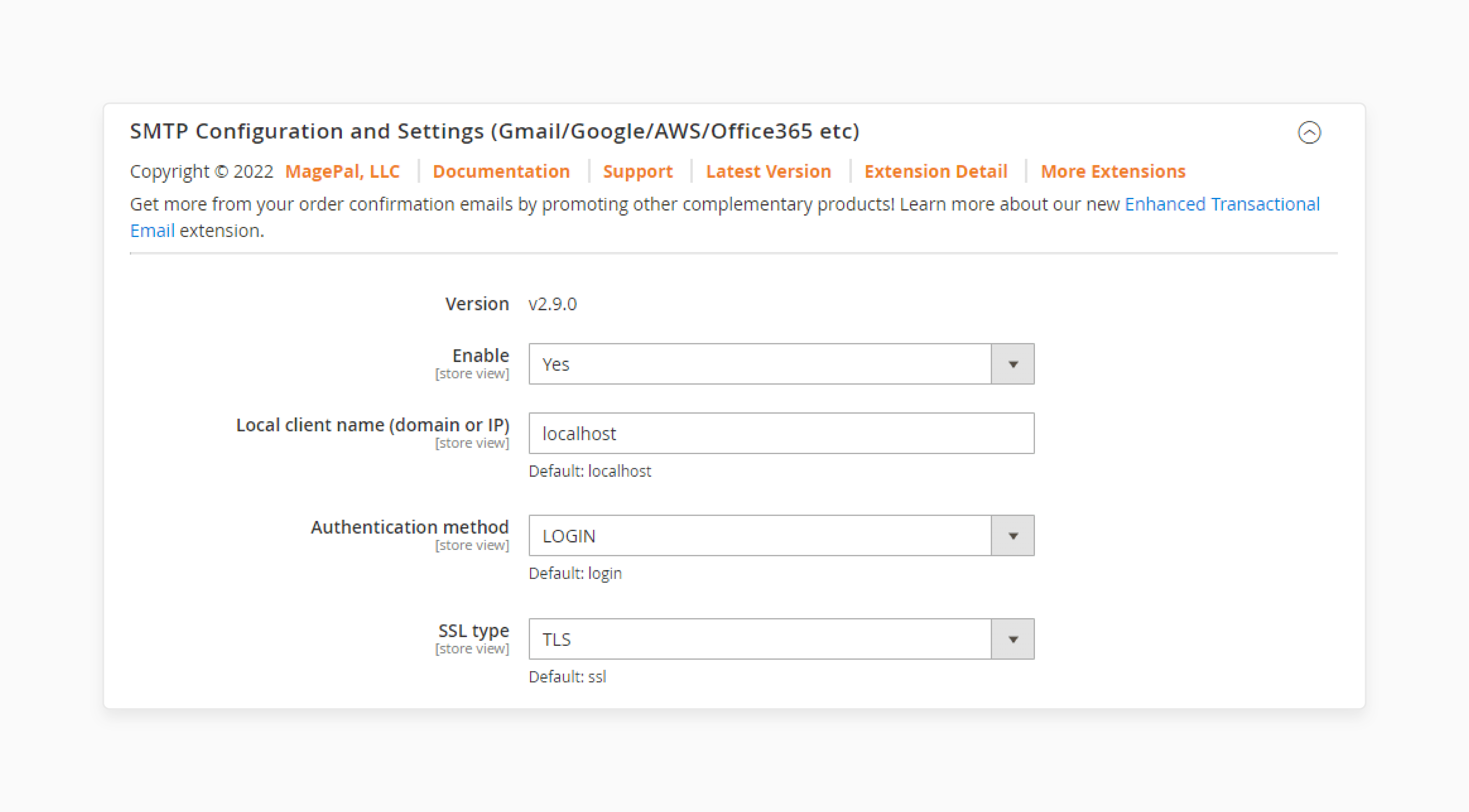Open the SSL type dropdown showing TLS
This screenshot has height=812, width=1469.
pos(781,639)
